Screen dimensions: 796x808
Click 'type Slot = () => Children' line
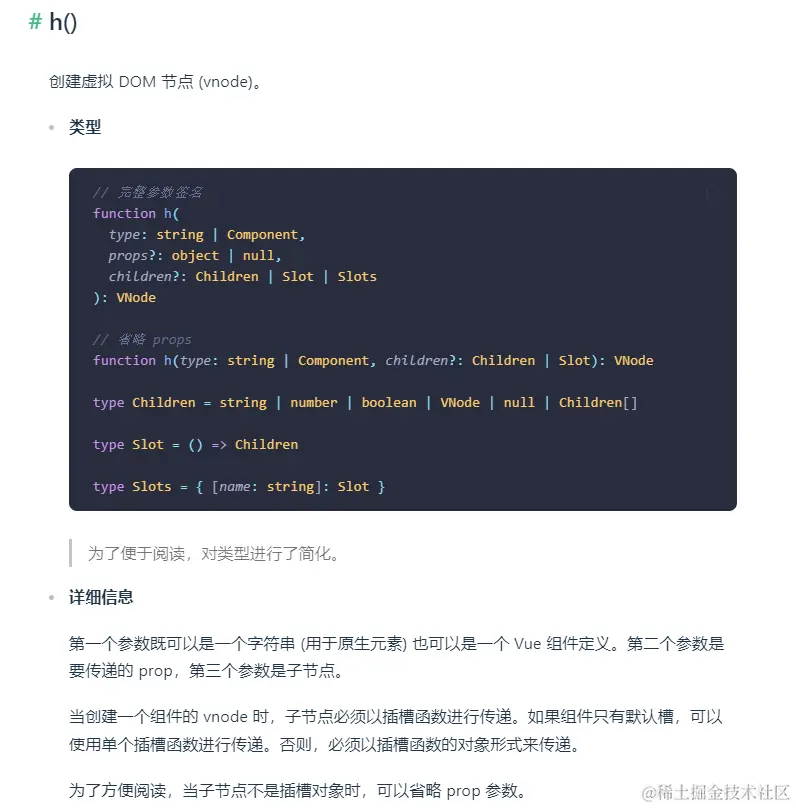pyautogui.click(x=195, y=445)
